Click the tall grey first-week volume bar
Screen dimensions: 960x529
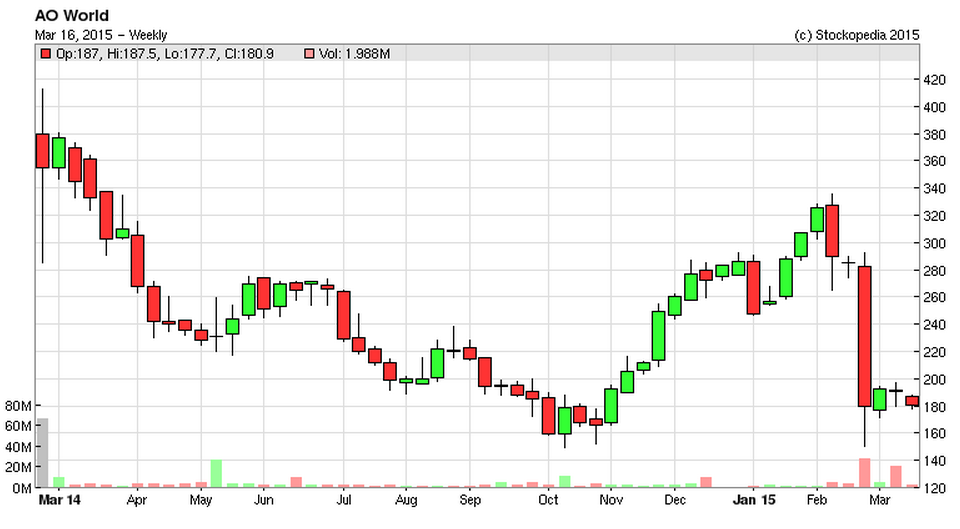(x=42, y=453)
